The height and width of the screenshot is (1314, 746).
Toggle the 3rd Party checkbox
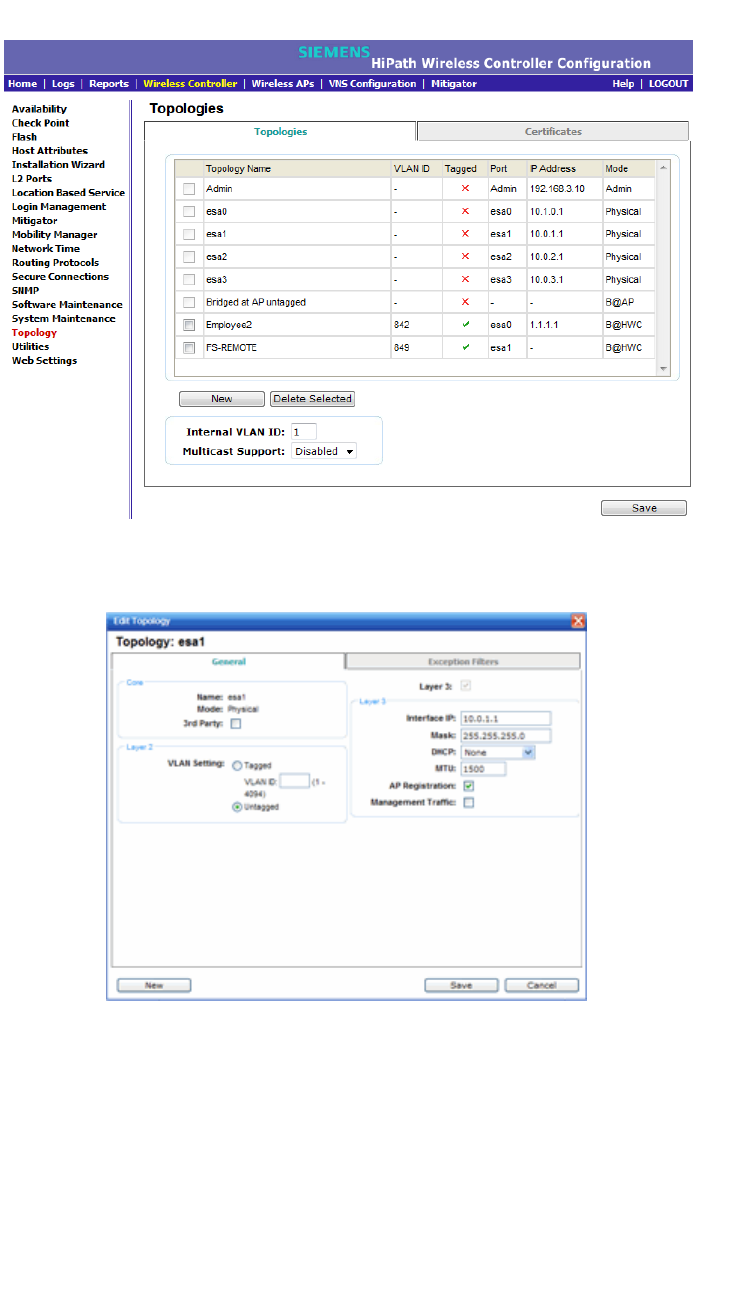click(236, 723)
